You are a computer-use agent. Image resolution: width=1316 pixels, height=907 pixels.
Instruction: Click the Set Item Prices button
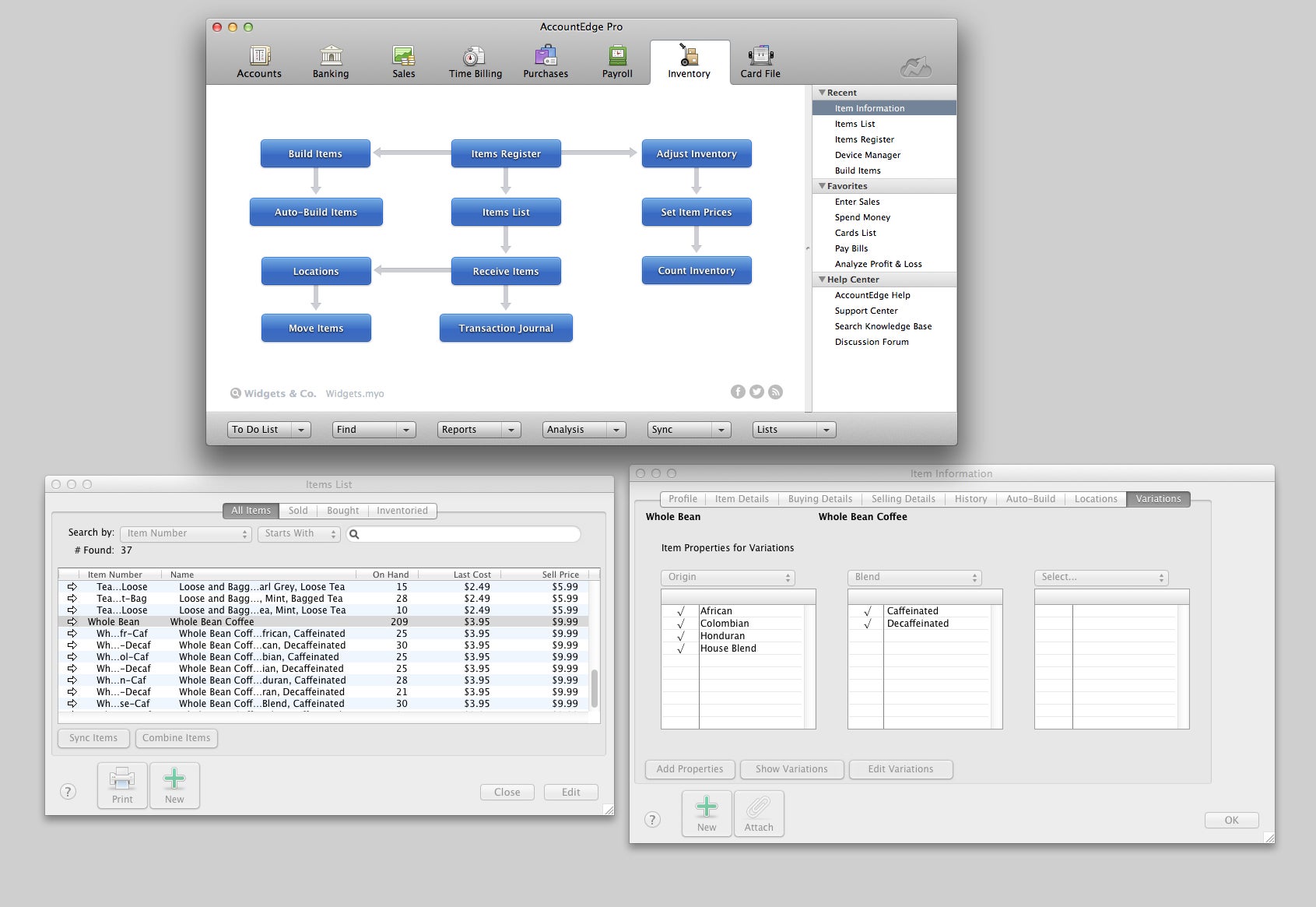(x=697, y=213)
